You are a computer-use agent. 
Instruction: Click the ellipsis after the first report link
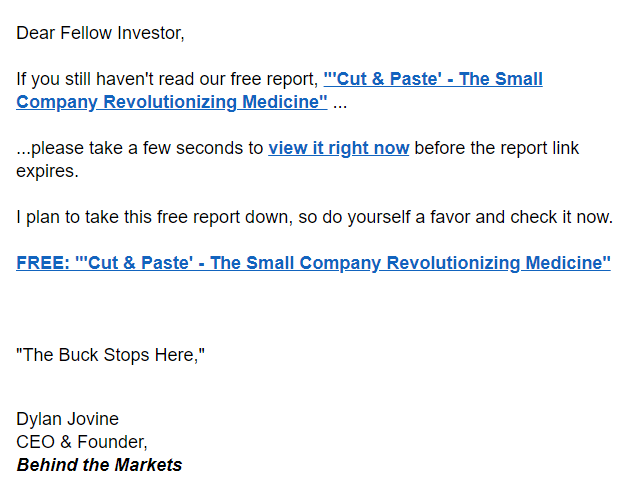[x=340, y=101]
